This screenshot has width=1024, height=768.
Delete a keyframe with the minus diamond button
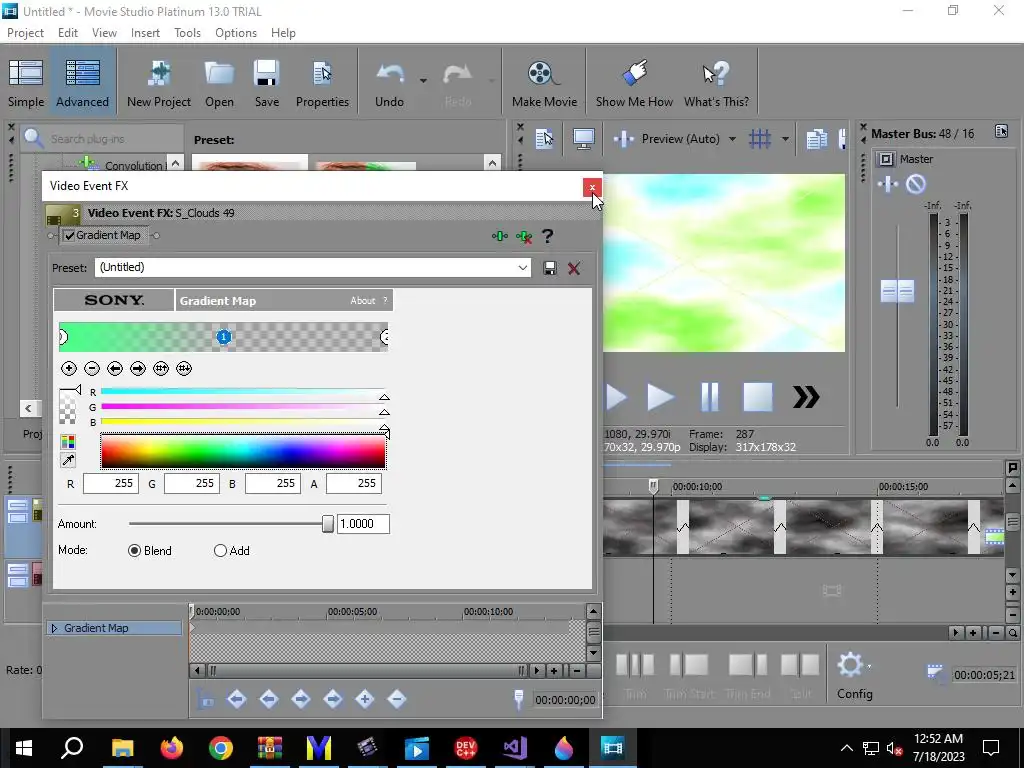point(397,699)
